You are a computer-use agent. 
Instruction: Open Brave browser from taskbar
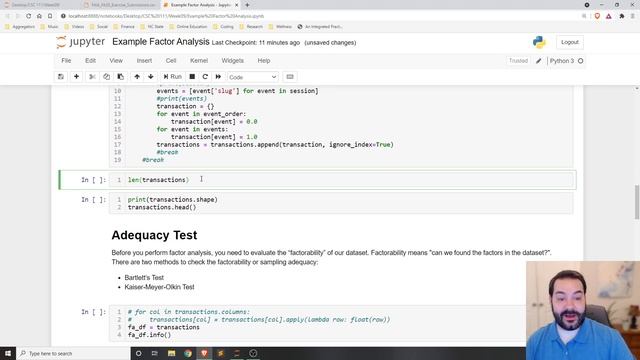pyautogui.click(x=204, y=353)
